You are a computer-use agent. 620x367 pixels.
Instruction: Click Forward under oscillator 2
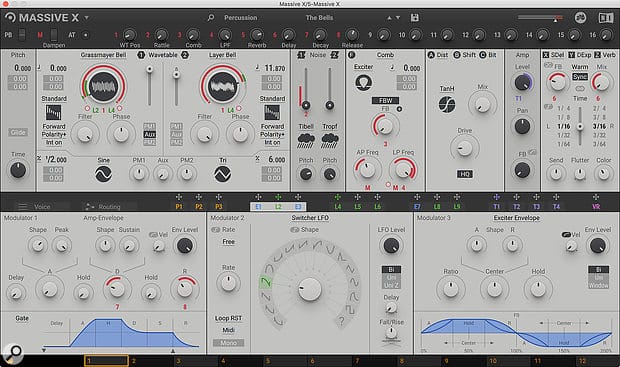272,127
